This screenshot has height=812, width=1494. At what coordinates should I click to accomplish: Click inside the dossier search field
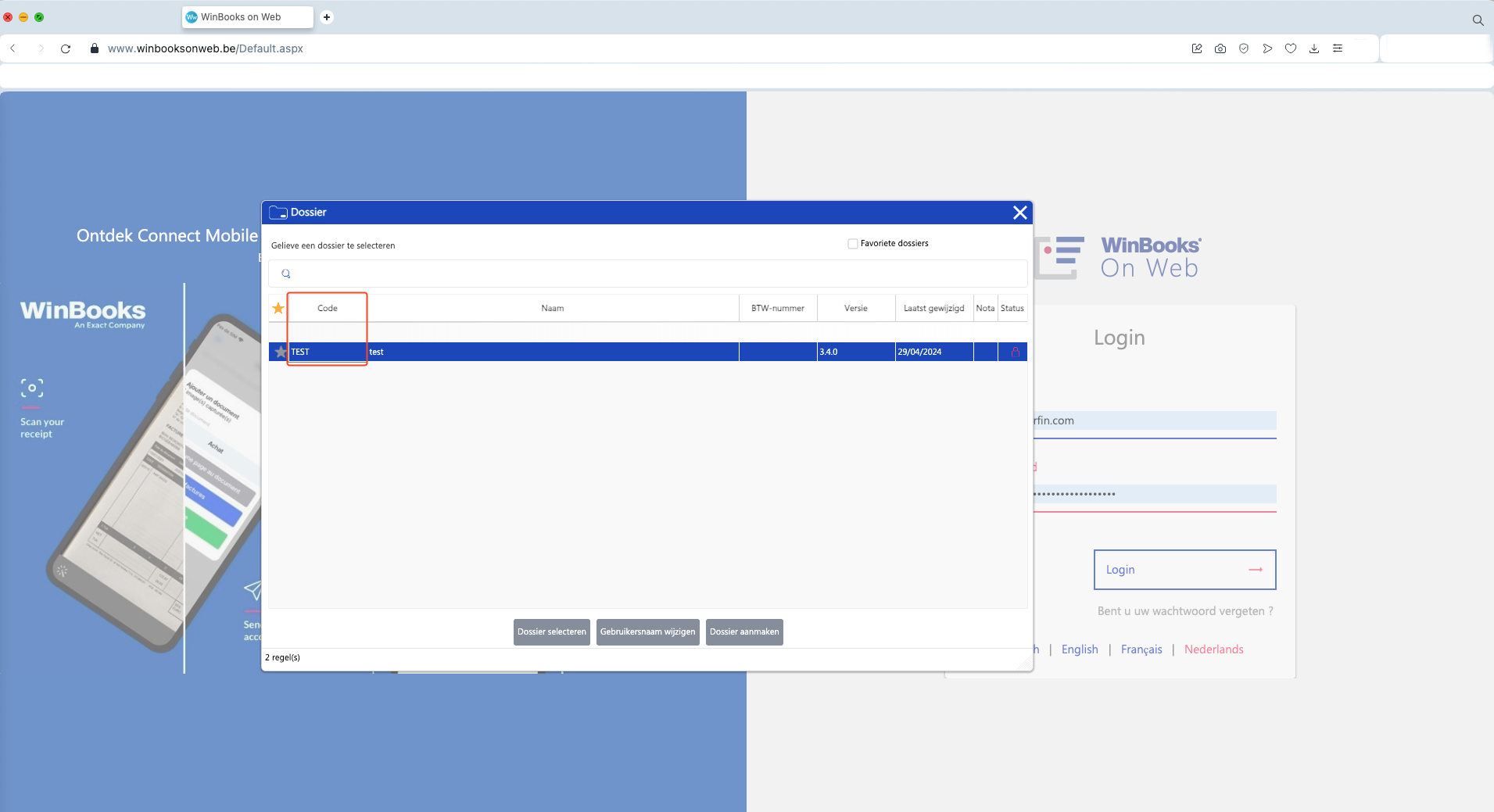point(648,274)
